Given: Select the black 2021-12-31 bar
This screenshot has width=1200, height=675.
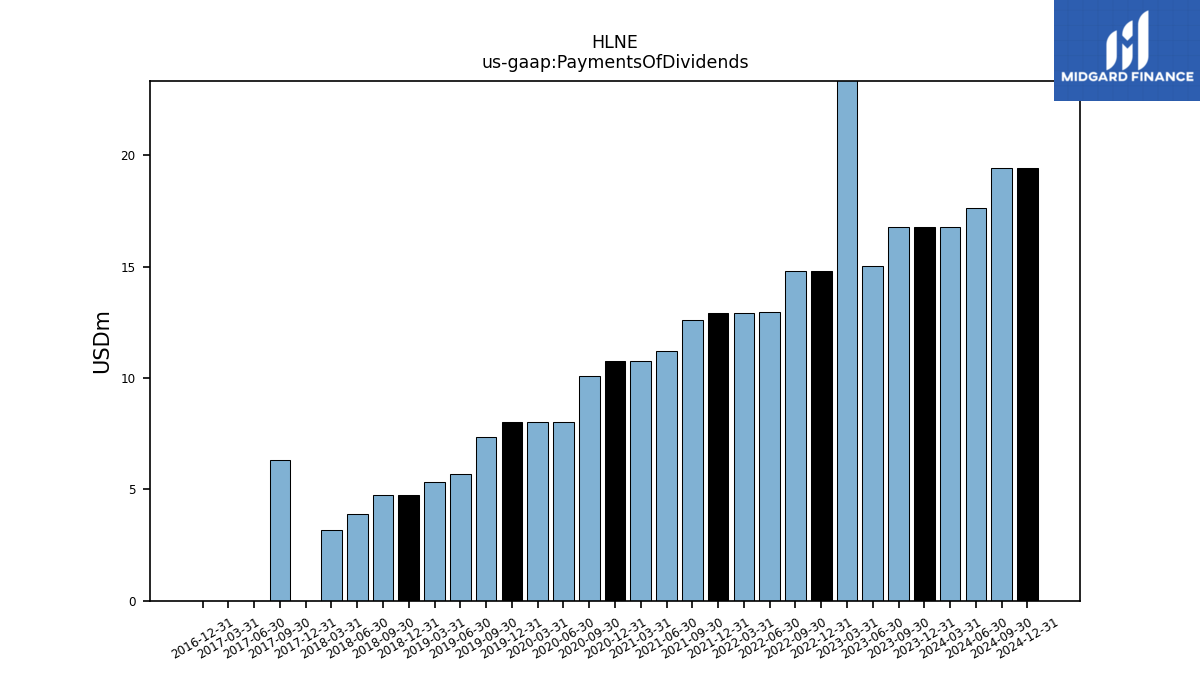Looking at the screenshot, I should pyautogui.click(x=718, y=457).
